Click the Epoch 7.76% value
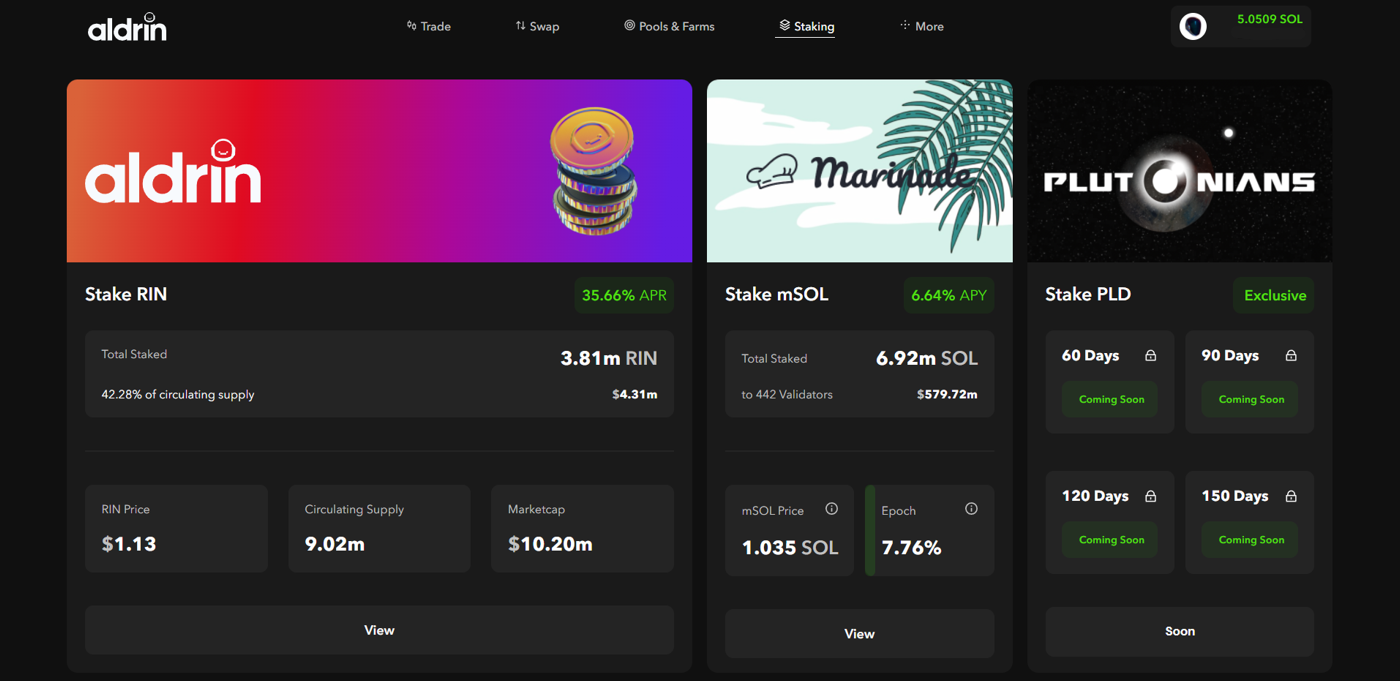 point(911,548)
